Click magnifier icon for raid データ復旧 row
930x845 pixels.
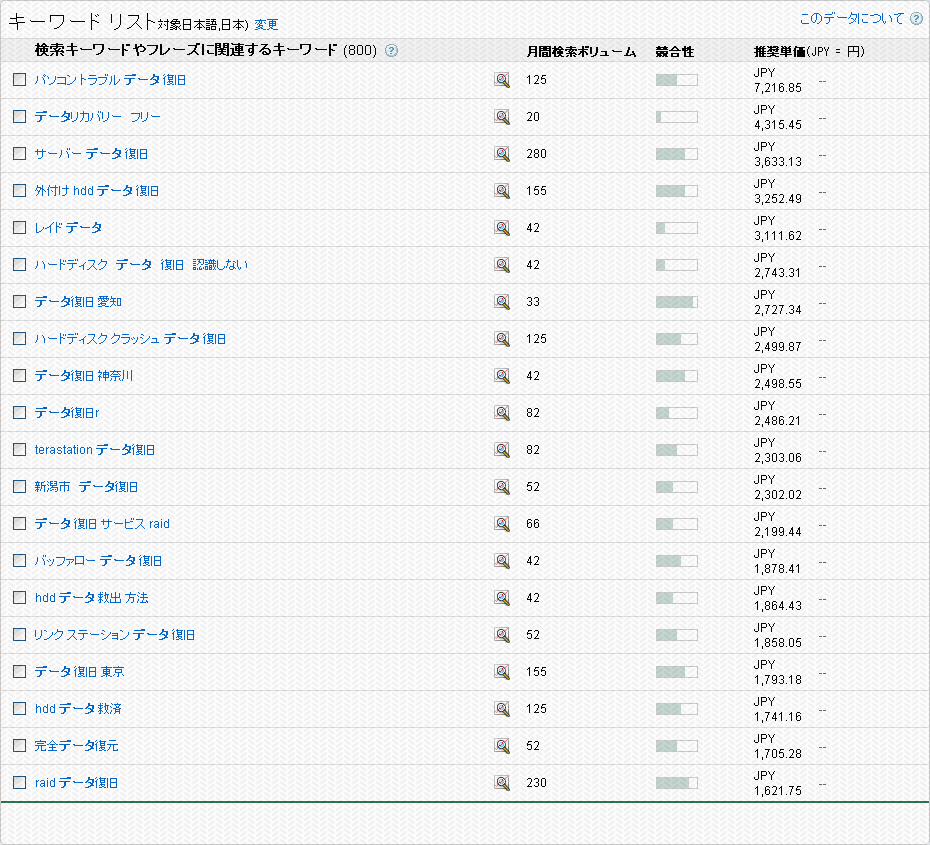502,783
